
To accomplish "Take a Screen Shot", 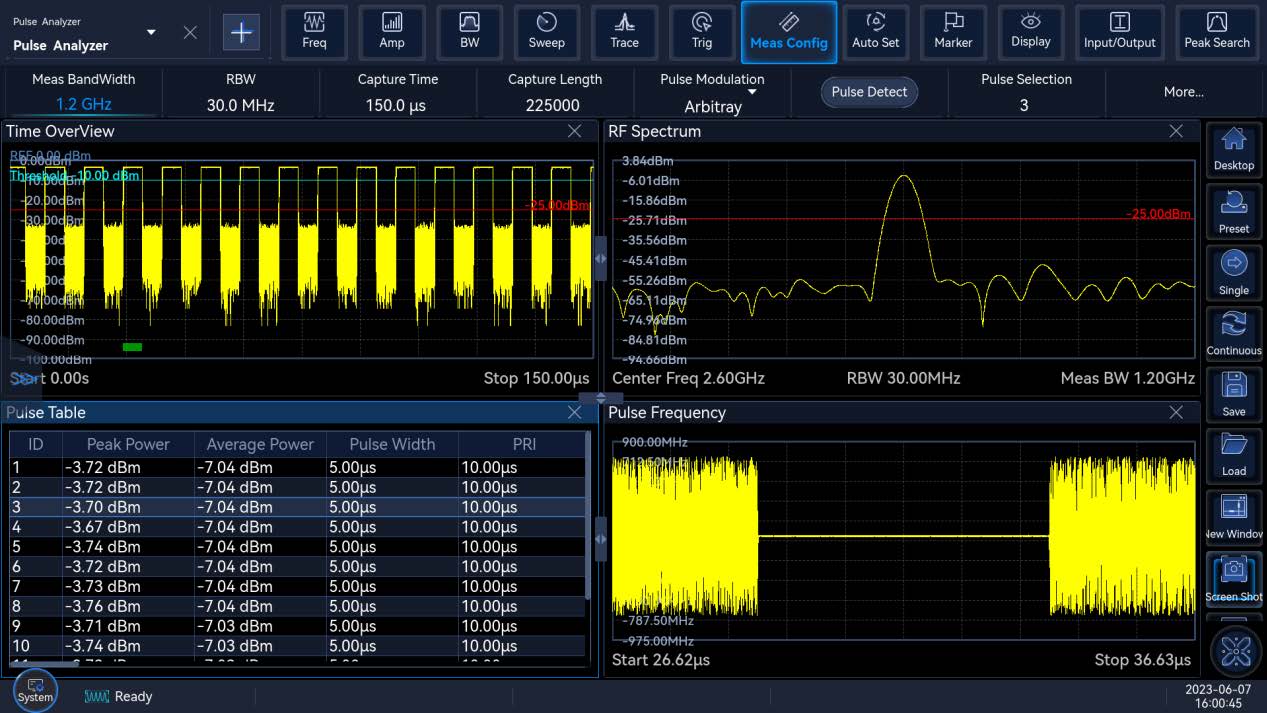I will click(x=1234, y=579).
